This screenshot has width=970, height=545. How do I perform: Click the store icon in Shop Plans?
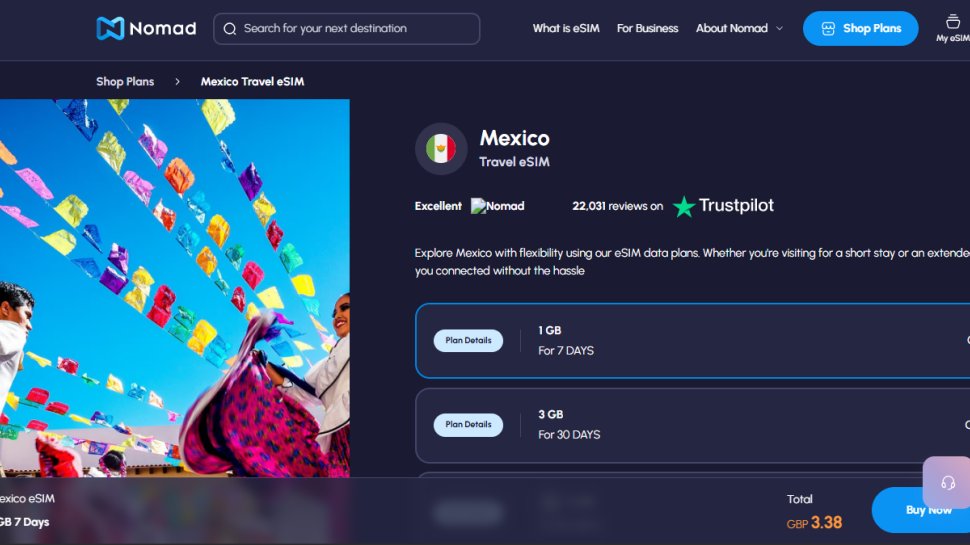click(x=828, y=28)
